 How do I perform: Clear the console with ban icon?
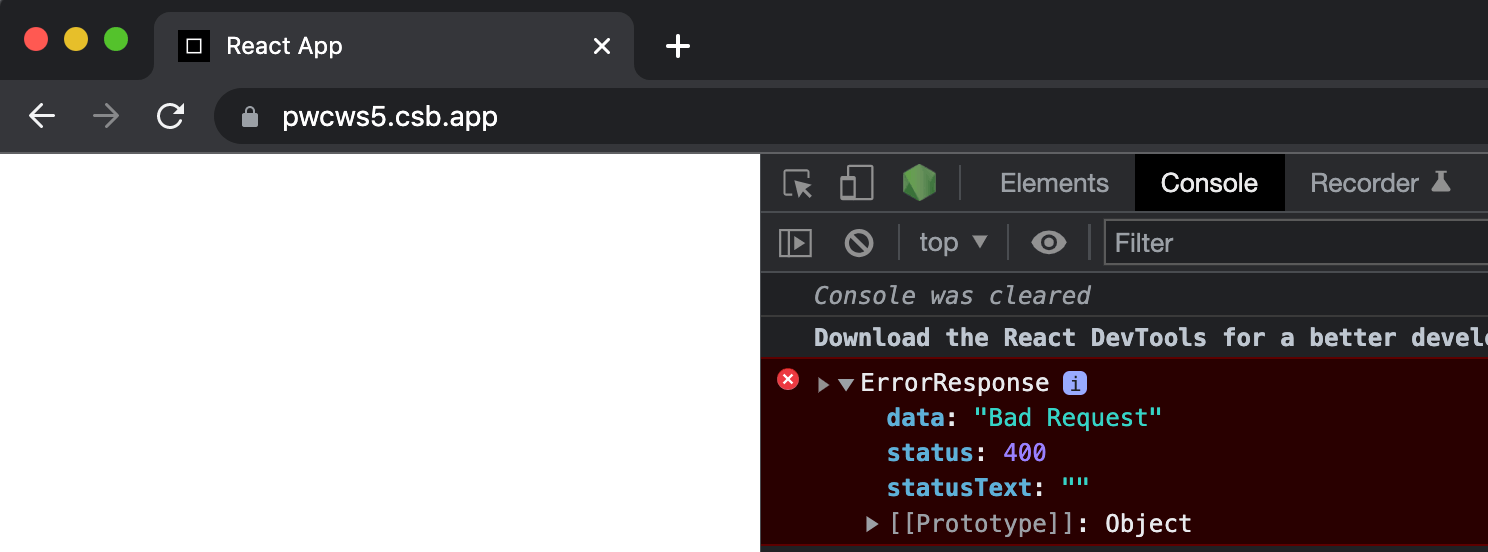pos(859,243)
